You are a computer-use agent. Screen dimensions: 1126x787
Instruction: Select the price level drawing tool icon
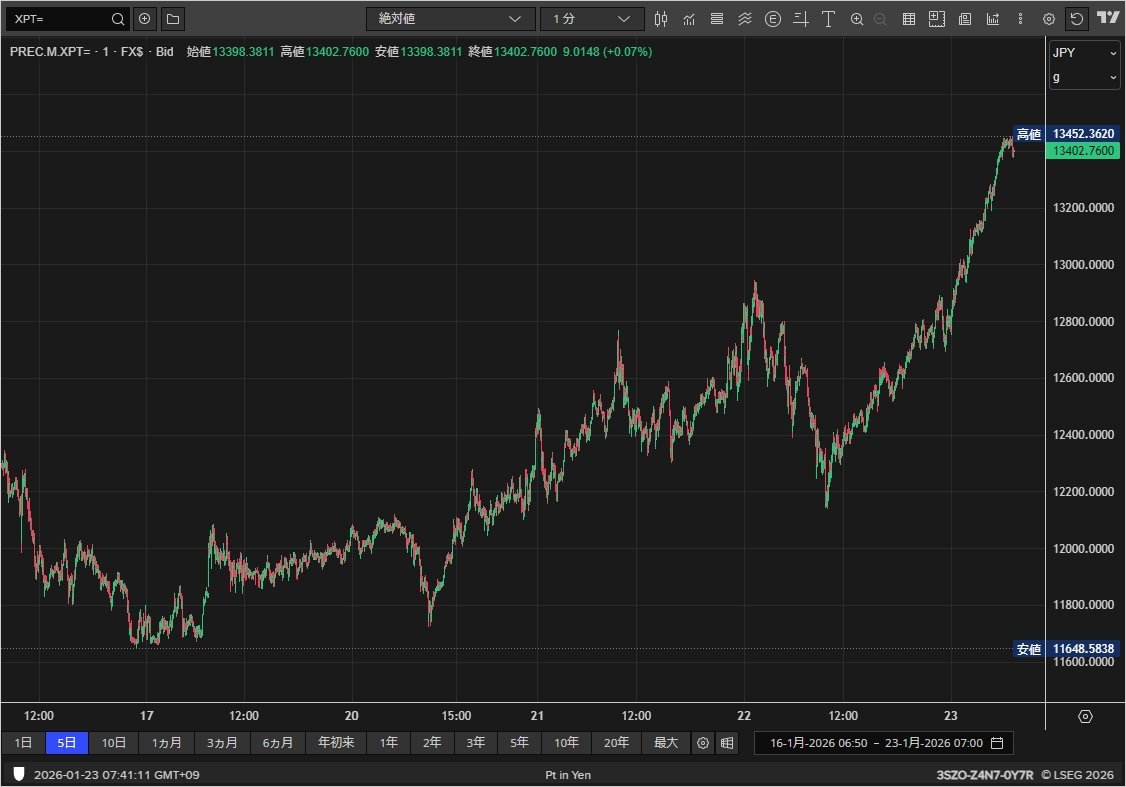pos(801,19)
